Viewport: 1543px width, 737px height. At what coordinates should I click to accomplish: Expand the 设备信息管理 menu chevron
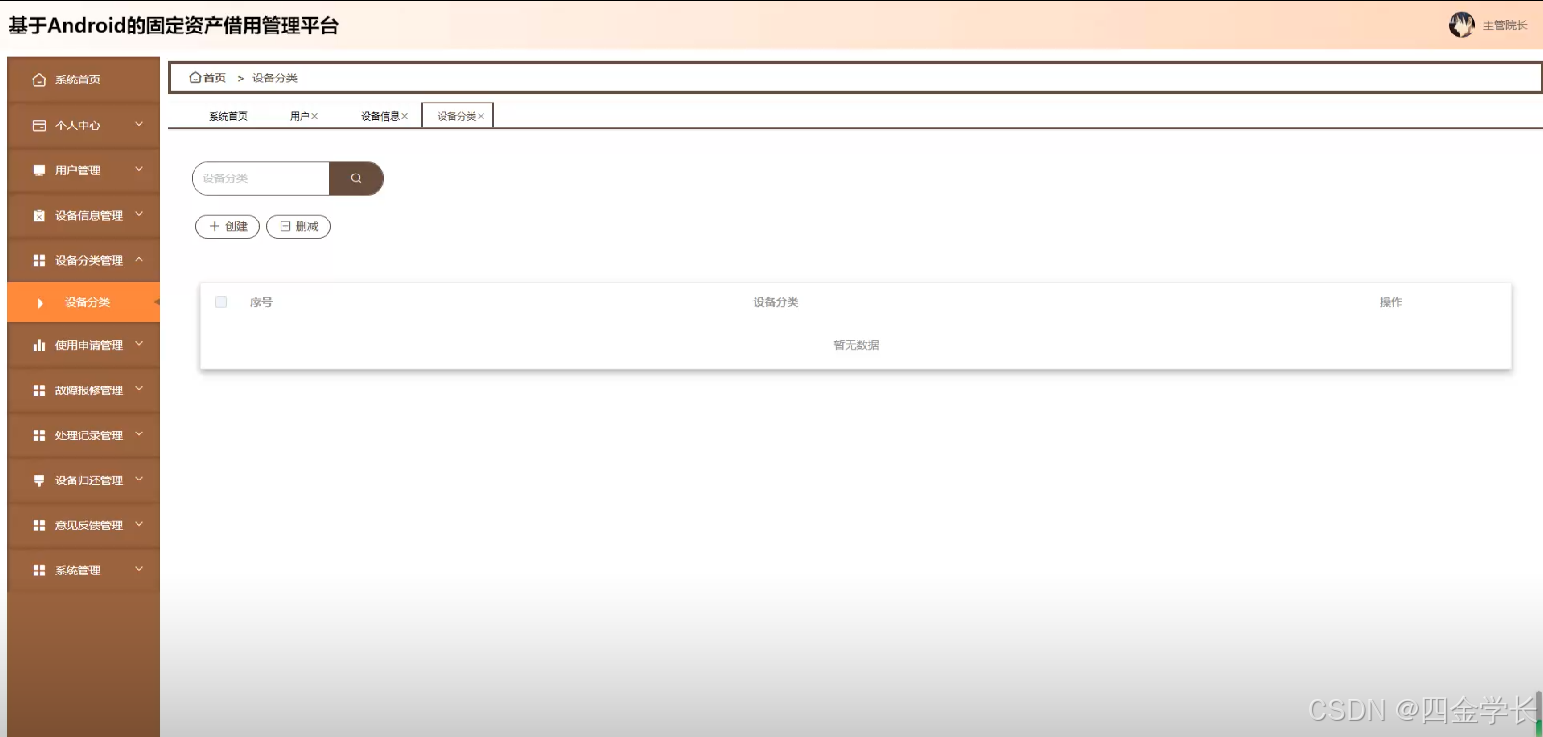click(x=139, y=215)
